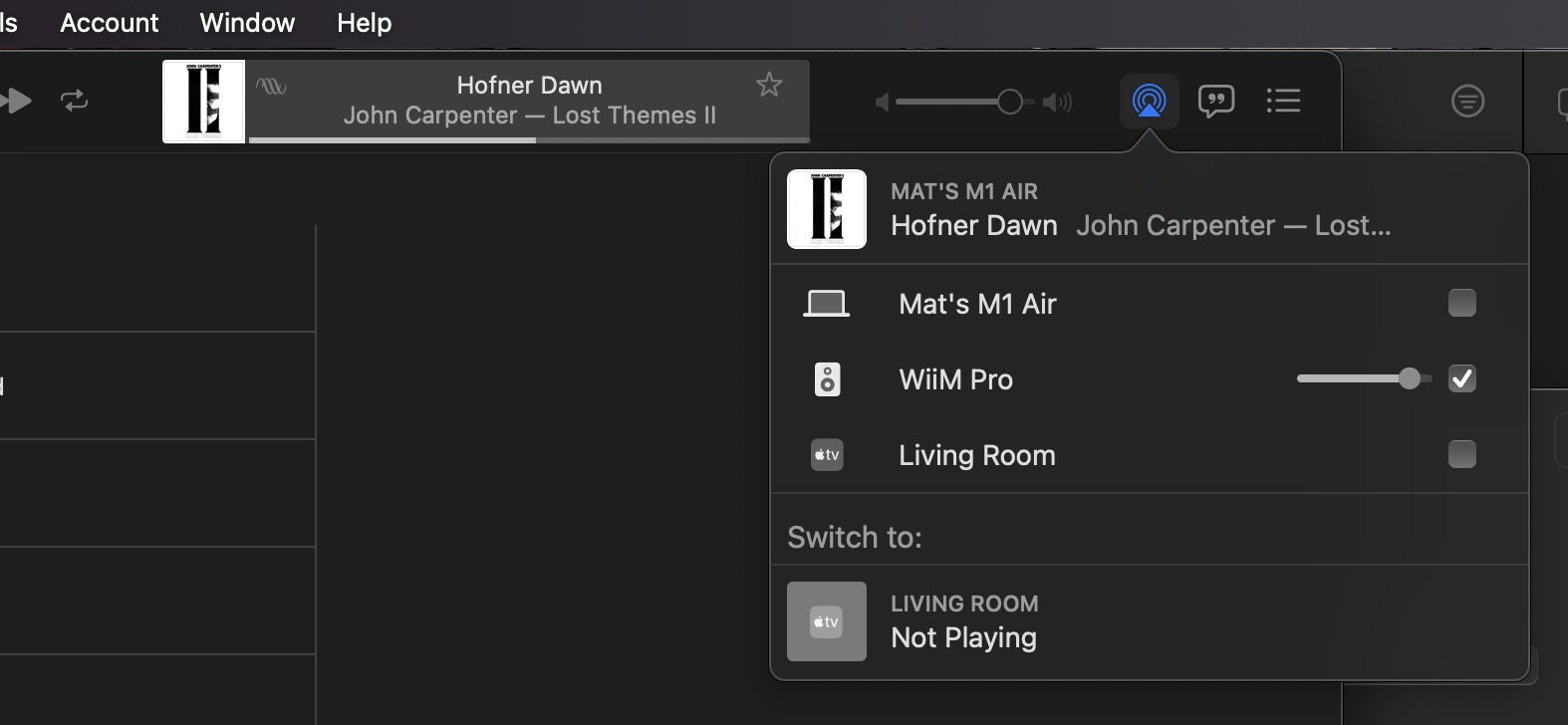
Task: Click the MAT'S M1 AIR header label
Action: click(x=964, y=191)
